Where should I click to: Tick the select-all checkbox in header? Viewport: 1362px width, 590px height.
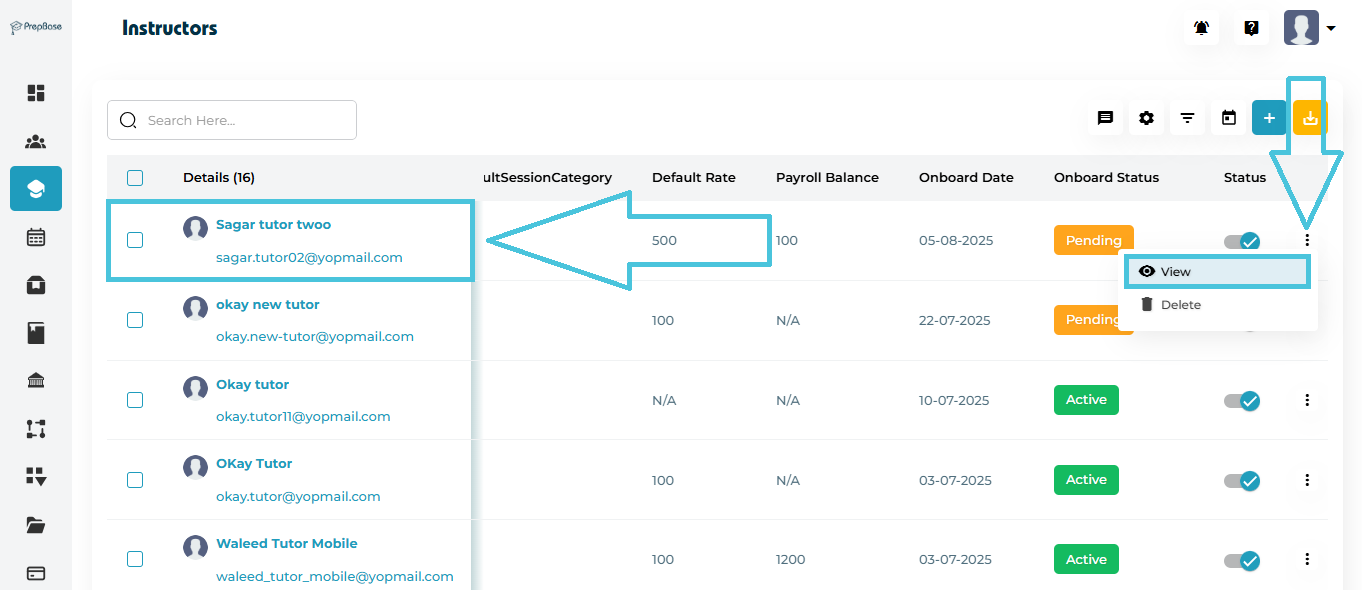135,178
